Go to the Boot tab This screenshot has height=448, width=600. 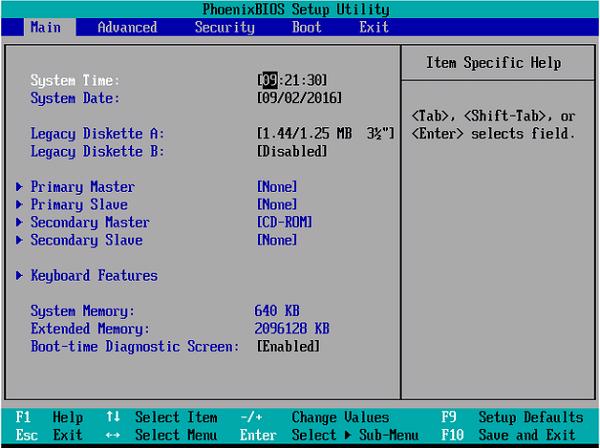[x=306, y=27]
